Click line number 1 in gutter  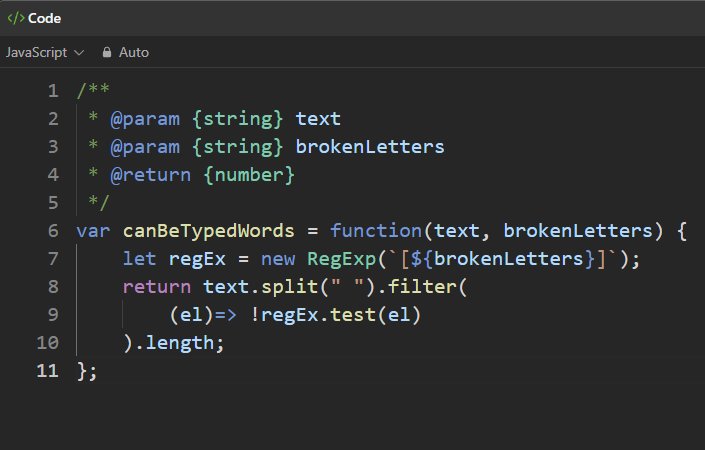[53, 91]
